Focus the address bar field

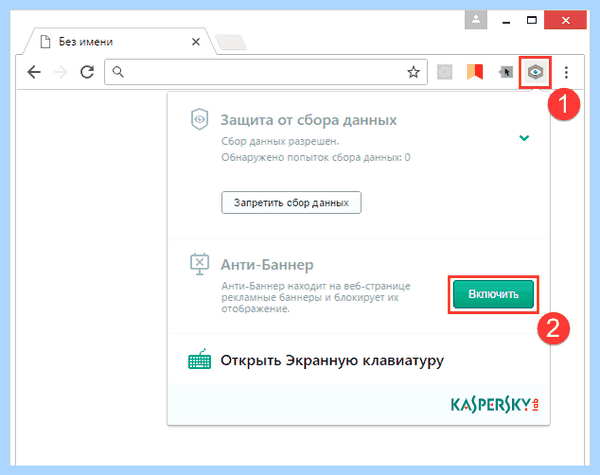click(x=266, y=72)
